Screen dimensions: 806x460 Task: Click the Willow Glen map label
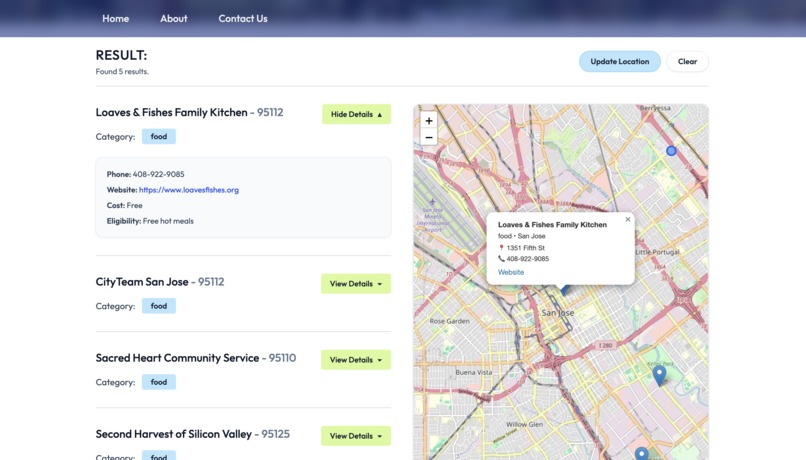[x=524, y=425]
